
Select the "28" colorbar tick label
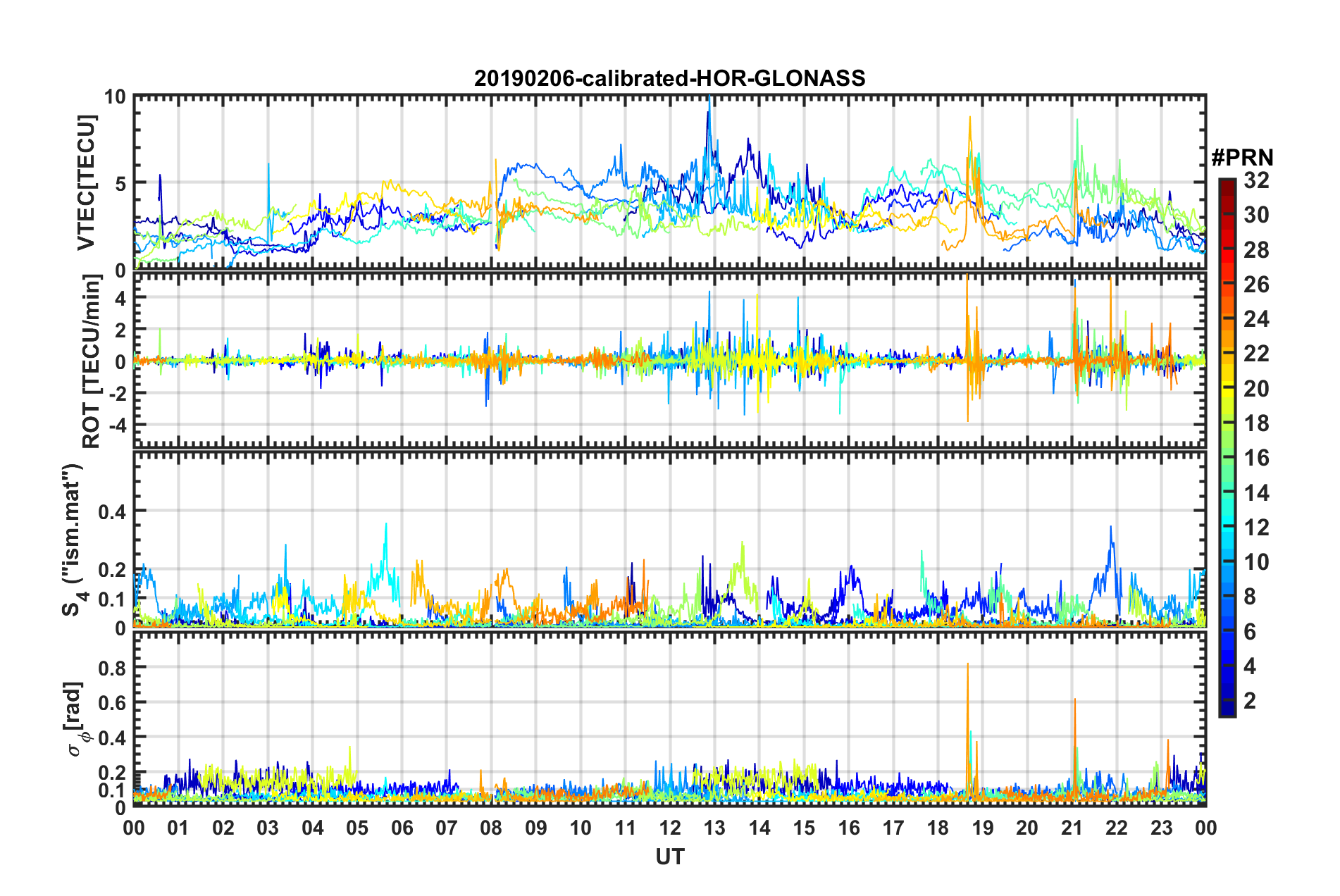click(1256, 249)
